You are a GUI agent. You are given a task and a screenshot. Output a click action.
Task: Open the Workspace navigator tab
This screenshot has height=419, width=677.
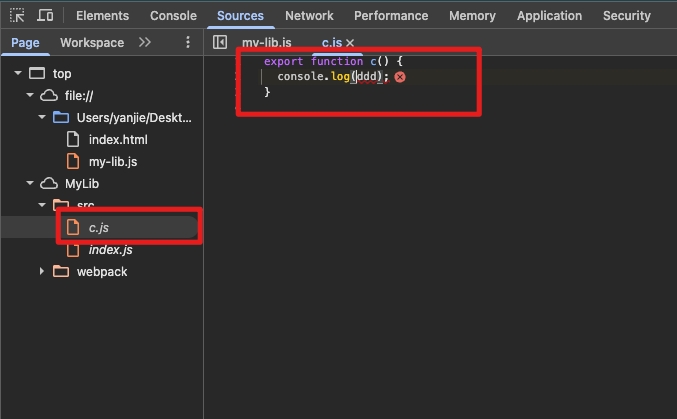coord(92,43)
